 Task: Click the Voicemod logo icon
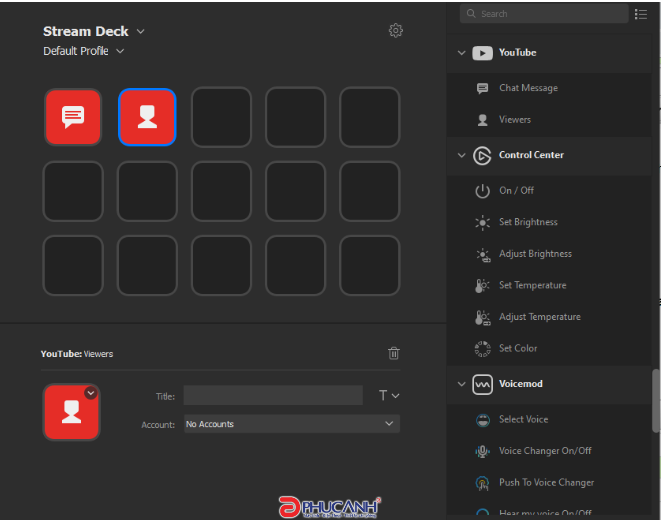pyautogui.click(x=482, y=384)
